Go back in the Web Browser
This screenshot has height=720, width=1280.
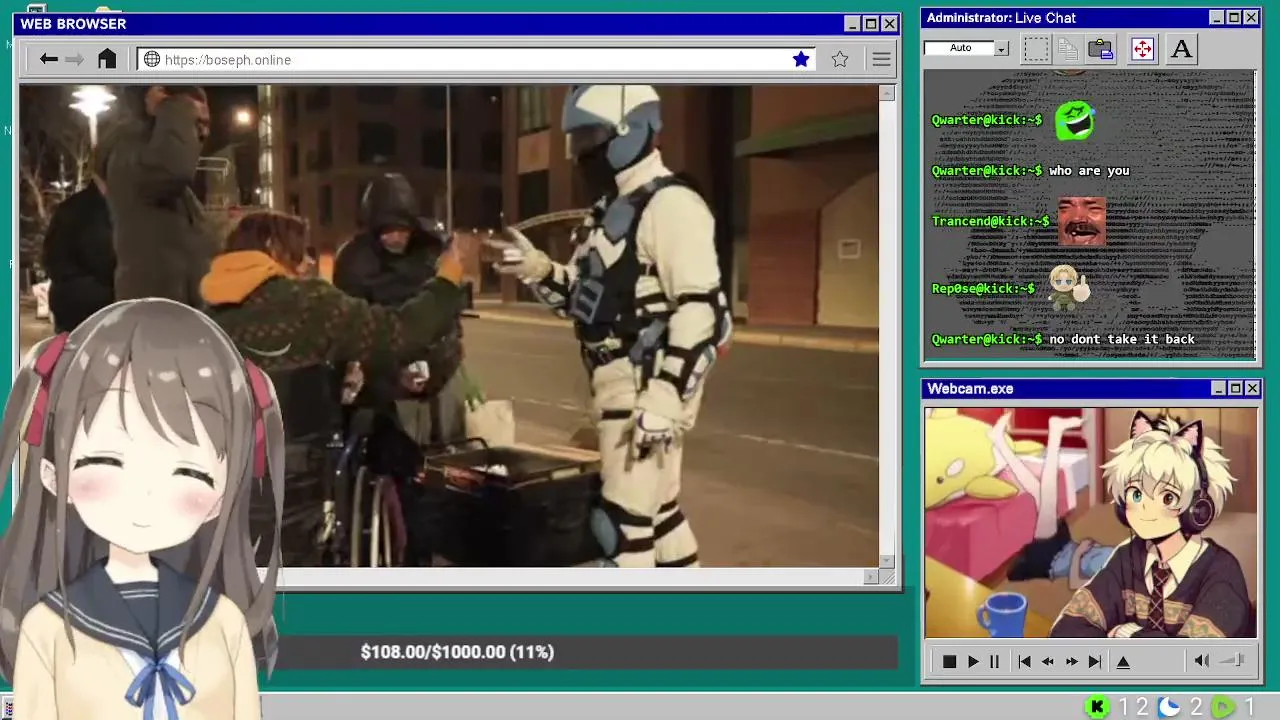click(x=48, y=59)
